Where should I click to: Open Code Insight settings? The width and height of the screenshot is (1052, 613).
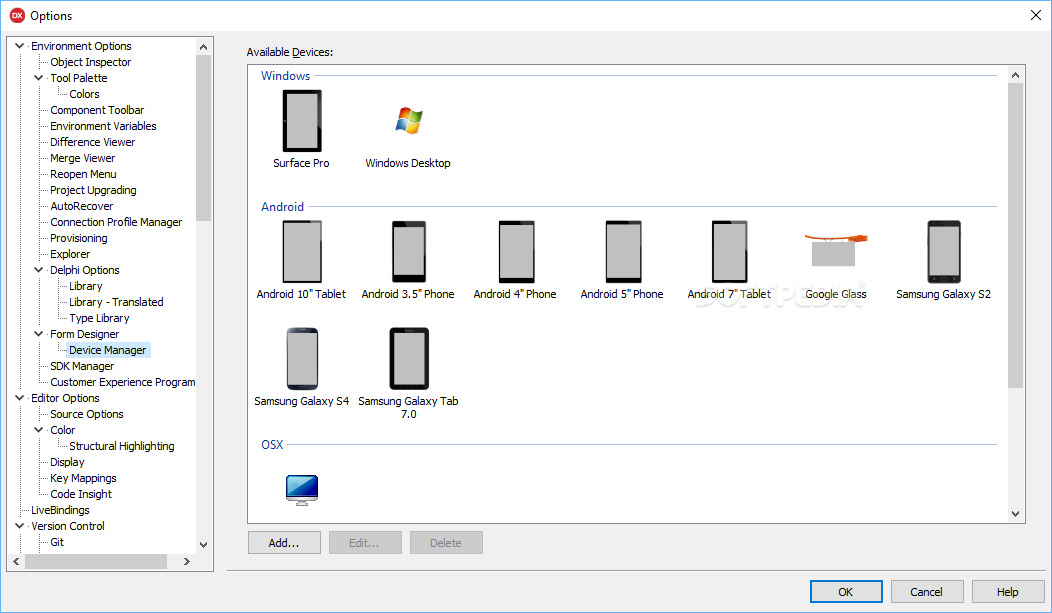click(x=81, y=494)
